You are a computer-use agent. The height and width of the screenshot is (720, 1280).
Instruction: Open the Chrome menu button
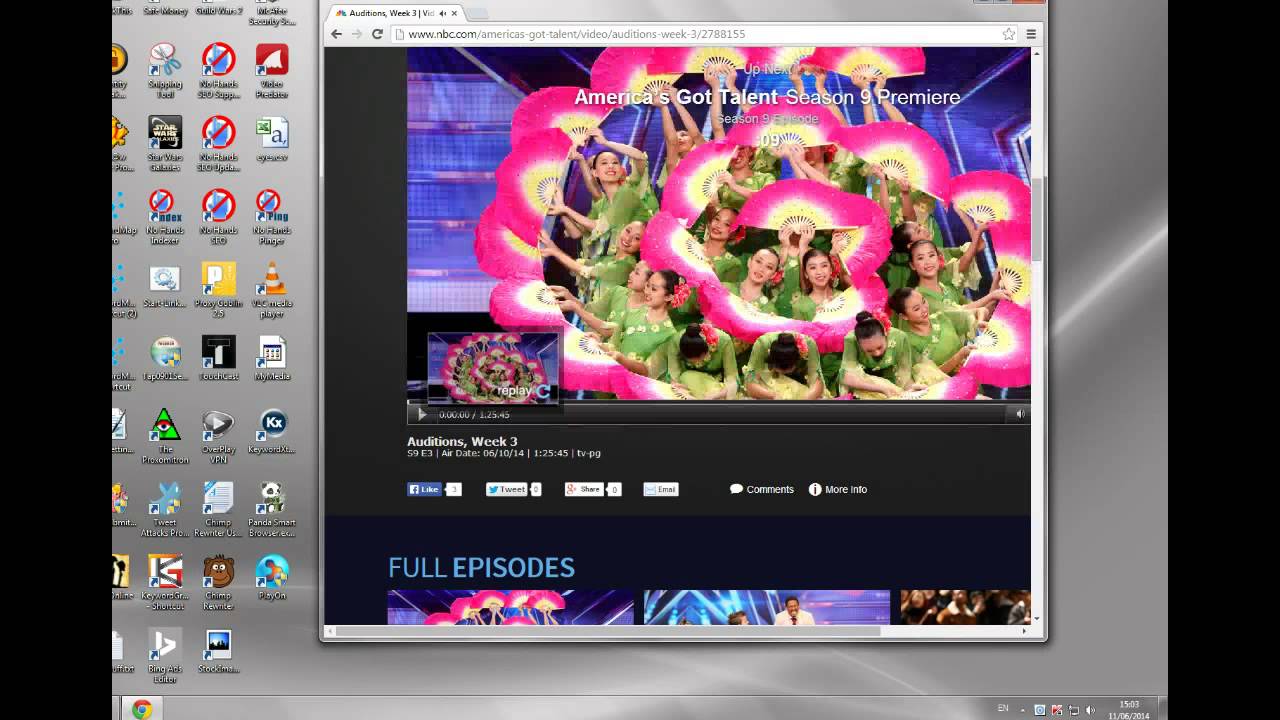click(x=1031, y=34)
